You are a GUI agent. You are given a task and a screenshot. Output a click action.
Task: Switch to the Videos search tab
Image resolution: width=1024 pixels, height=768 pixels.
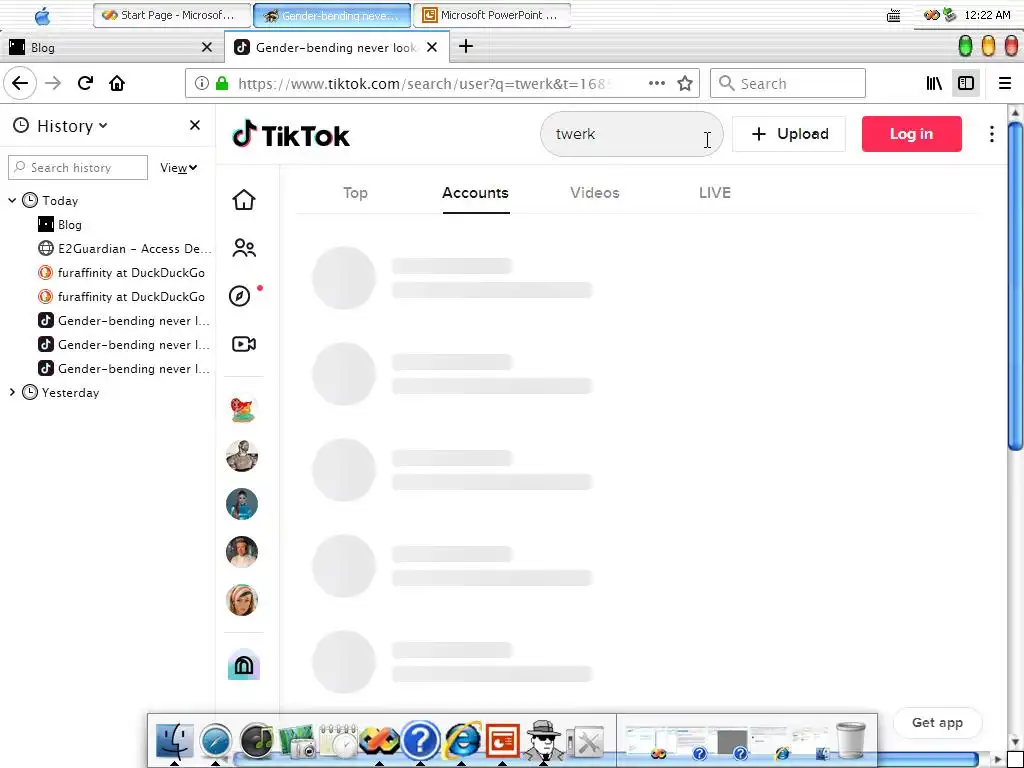[594, 193]
